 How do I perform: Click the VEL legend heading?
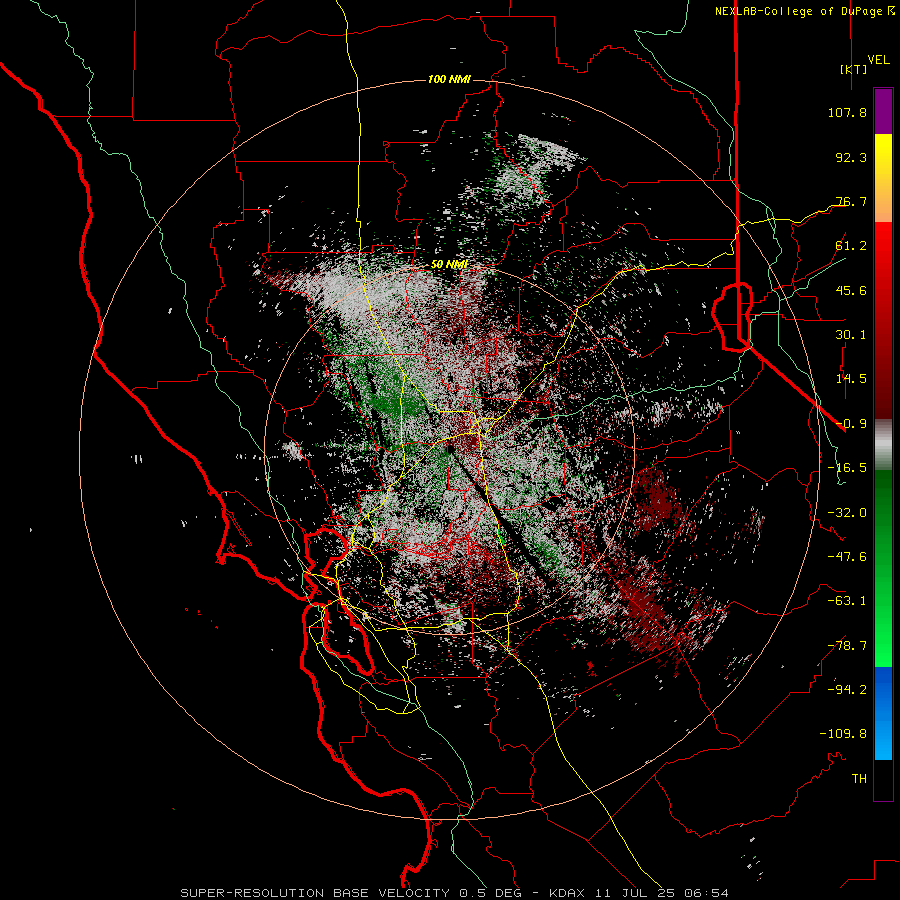(878, 60)
